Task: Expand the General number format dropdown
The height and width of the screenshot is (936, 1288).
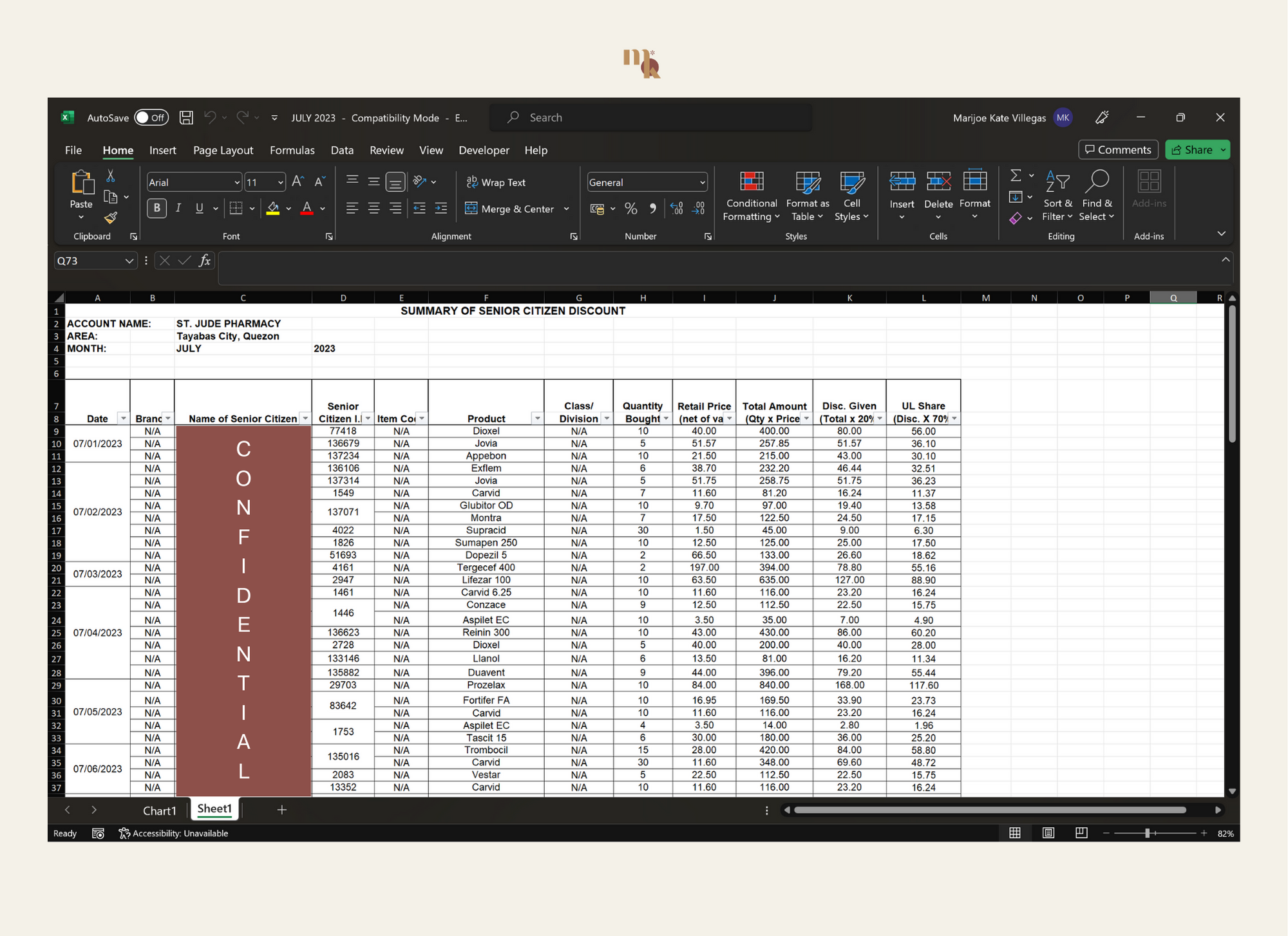Action: click(x=702, y=183)
